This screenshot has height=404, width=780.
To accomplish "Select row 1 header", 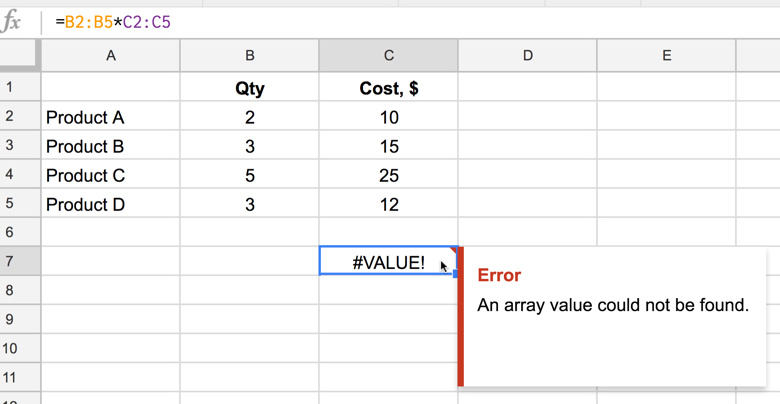I will pos(10,88).
